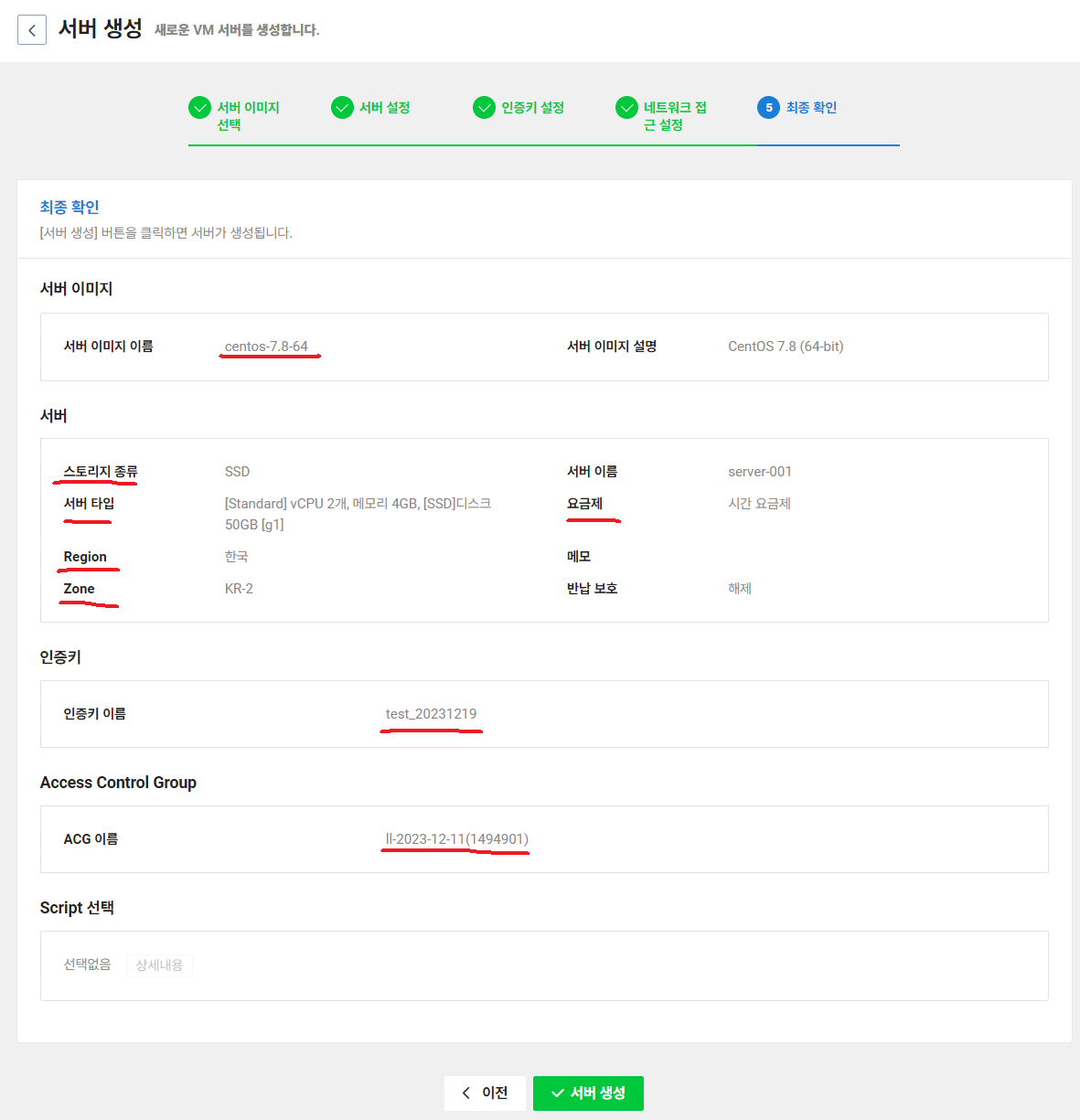Click the 인증키 이름 value test_20231219
Image resolution: width=1080 pixels, height=1120 pixels.
[431, 713]
